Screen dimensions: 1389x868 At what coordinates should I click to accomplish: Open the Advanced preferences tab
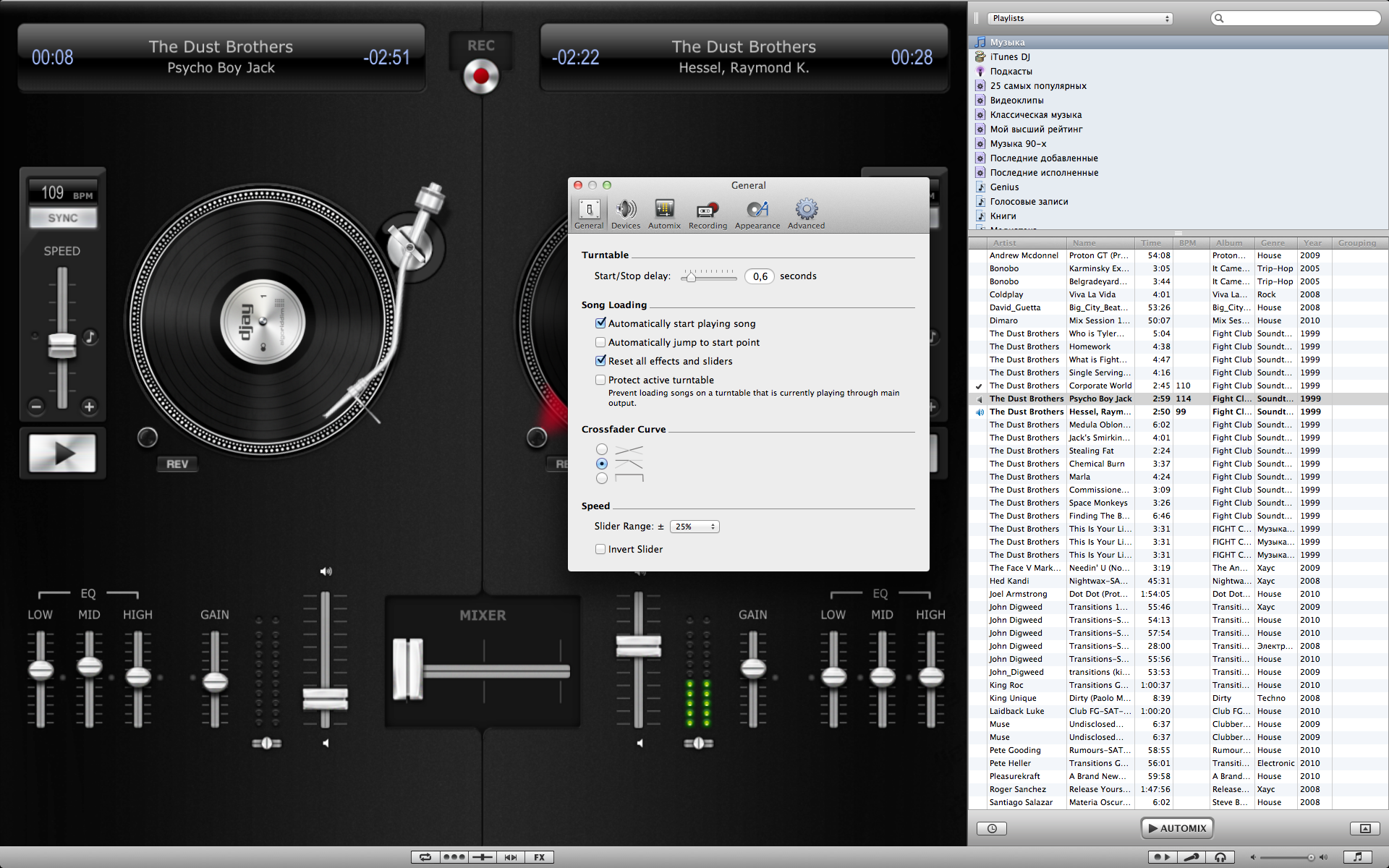pos(806,214)
